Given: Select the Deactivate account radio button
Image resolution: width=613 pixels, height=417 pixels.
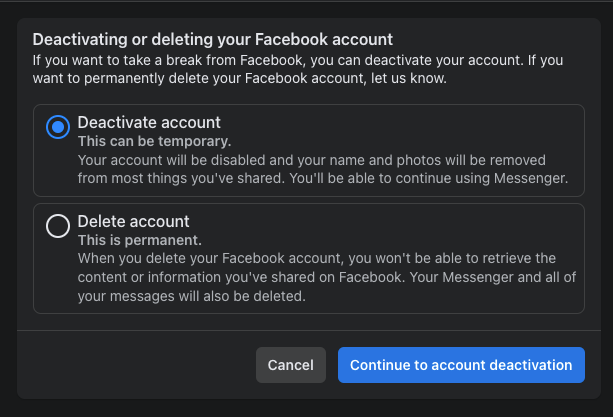Looking at the screenshot, I should click(x=58, y=127).
